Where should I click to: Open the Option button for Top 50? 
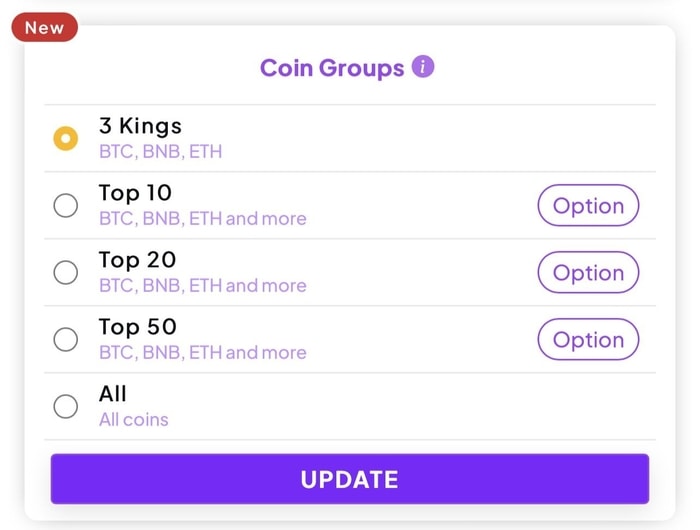pyautogui.click(x=588, y=340)
